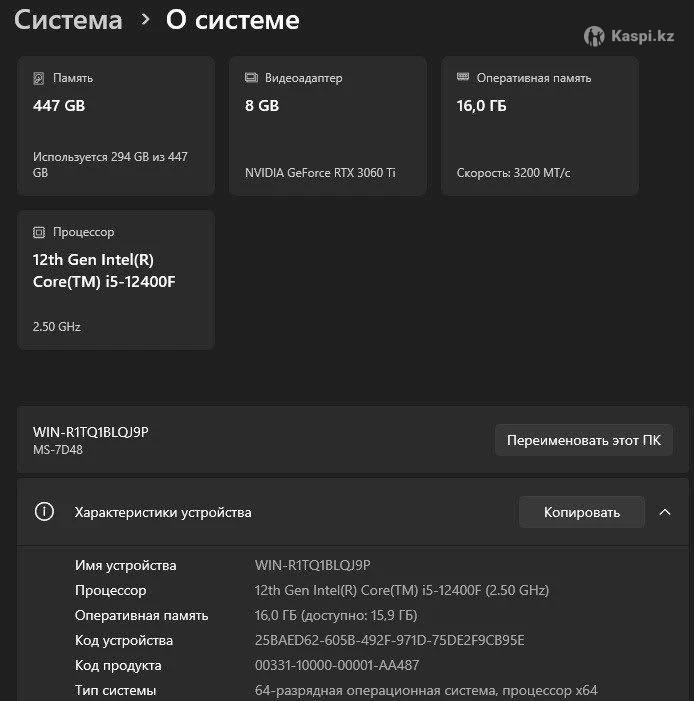
Task: Click the RAM icon on Оперативная память card
Action: coord(463,77)
